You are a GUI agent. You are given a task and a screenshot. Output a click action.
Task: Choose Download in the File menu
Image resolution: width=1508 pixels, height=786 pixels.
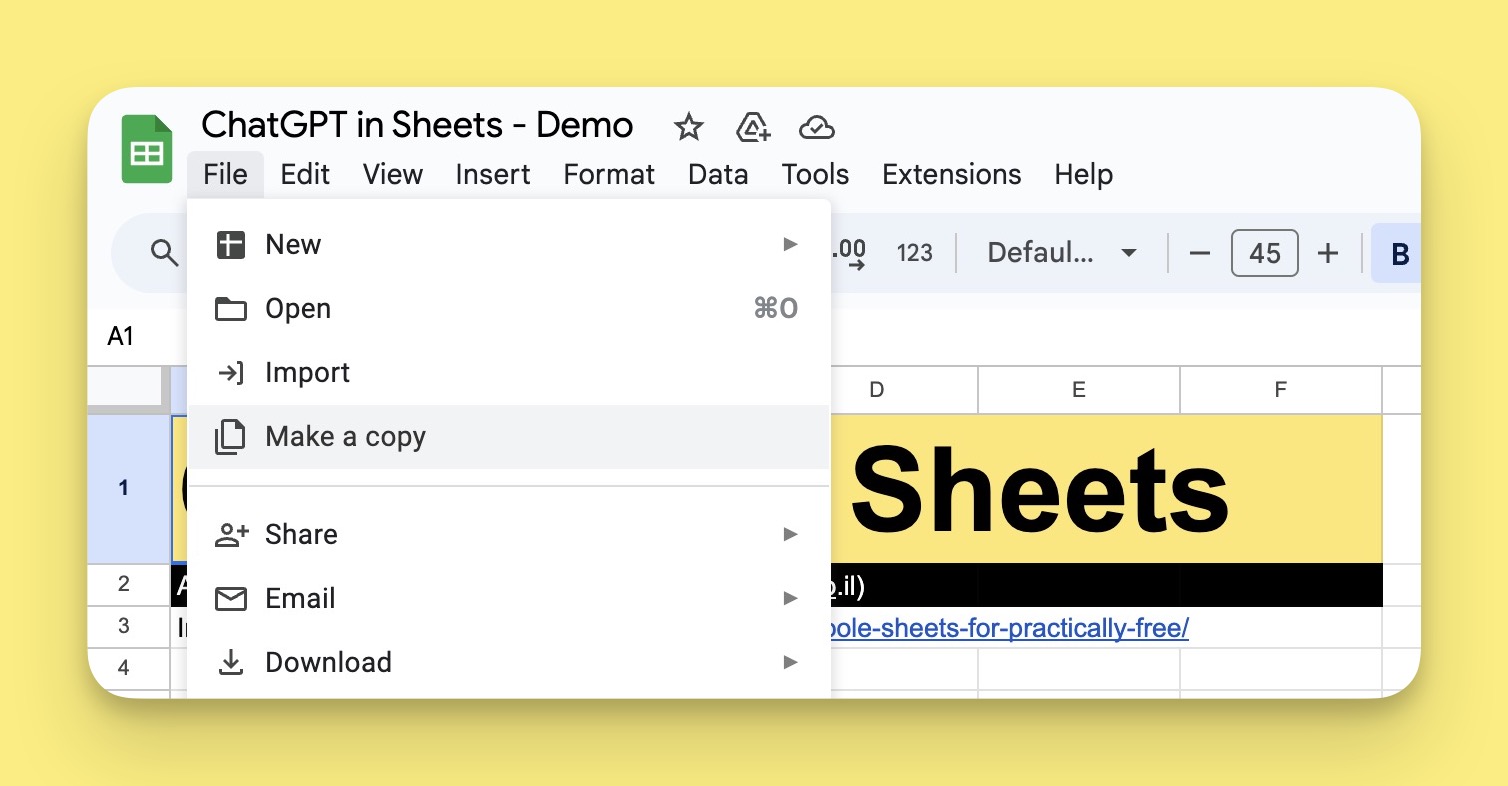click(x=509, y=662)
